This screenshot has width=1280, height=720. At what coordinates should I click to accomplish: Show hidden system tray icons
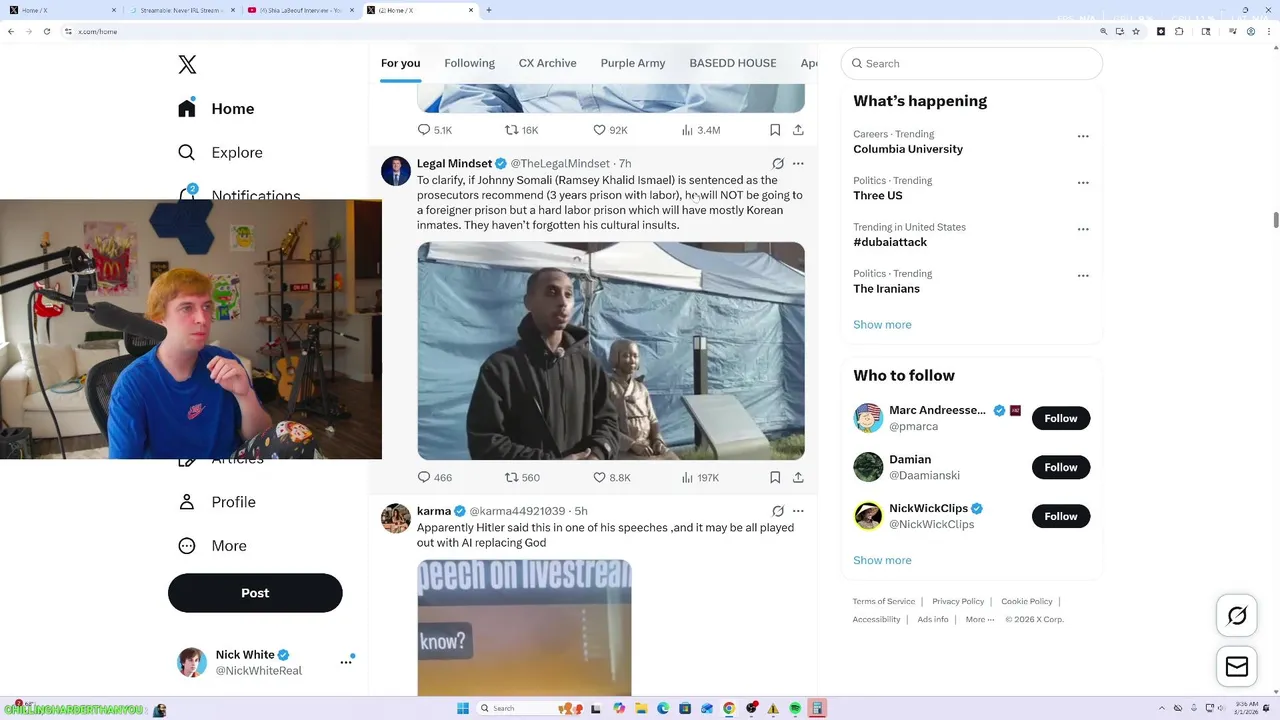click(1162, 708)
